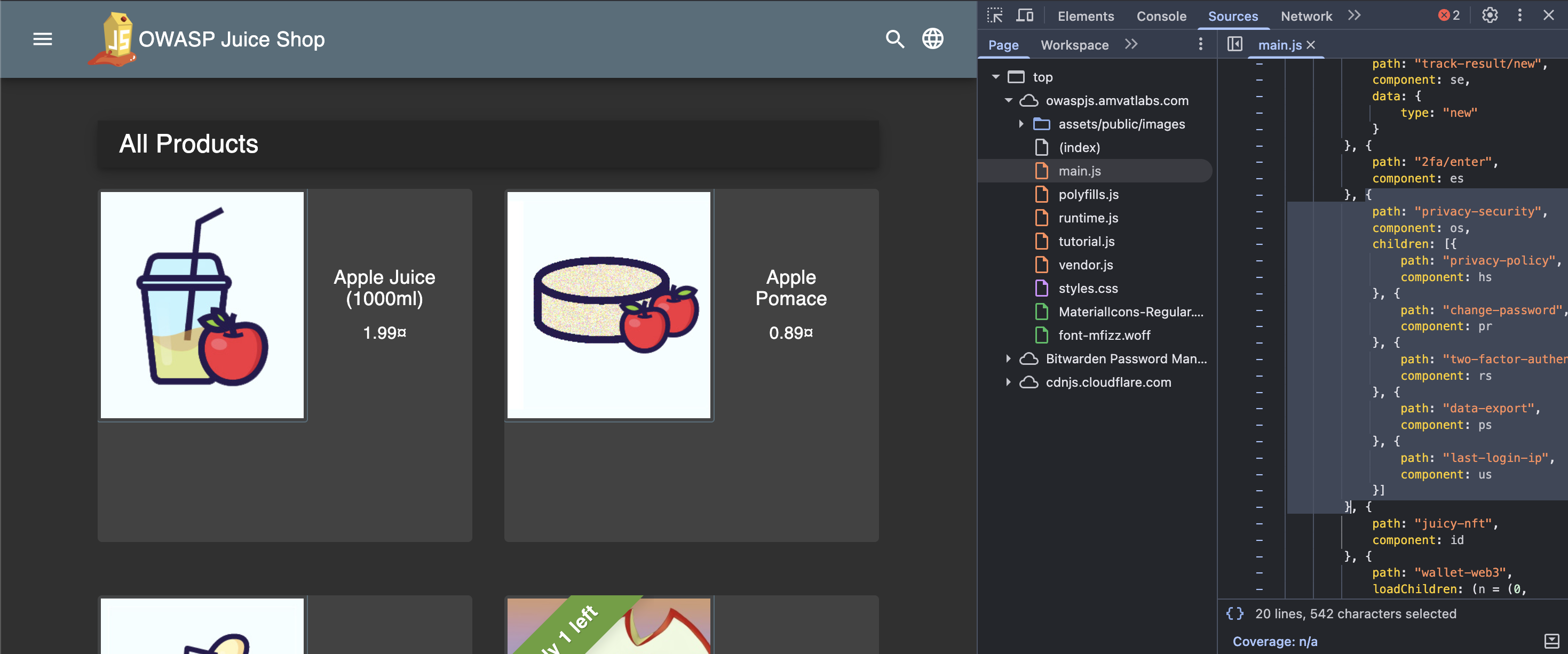1568x654 pixels.
Task: Pretty print with the curly braces icon
Action: pos(1234,613)
